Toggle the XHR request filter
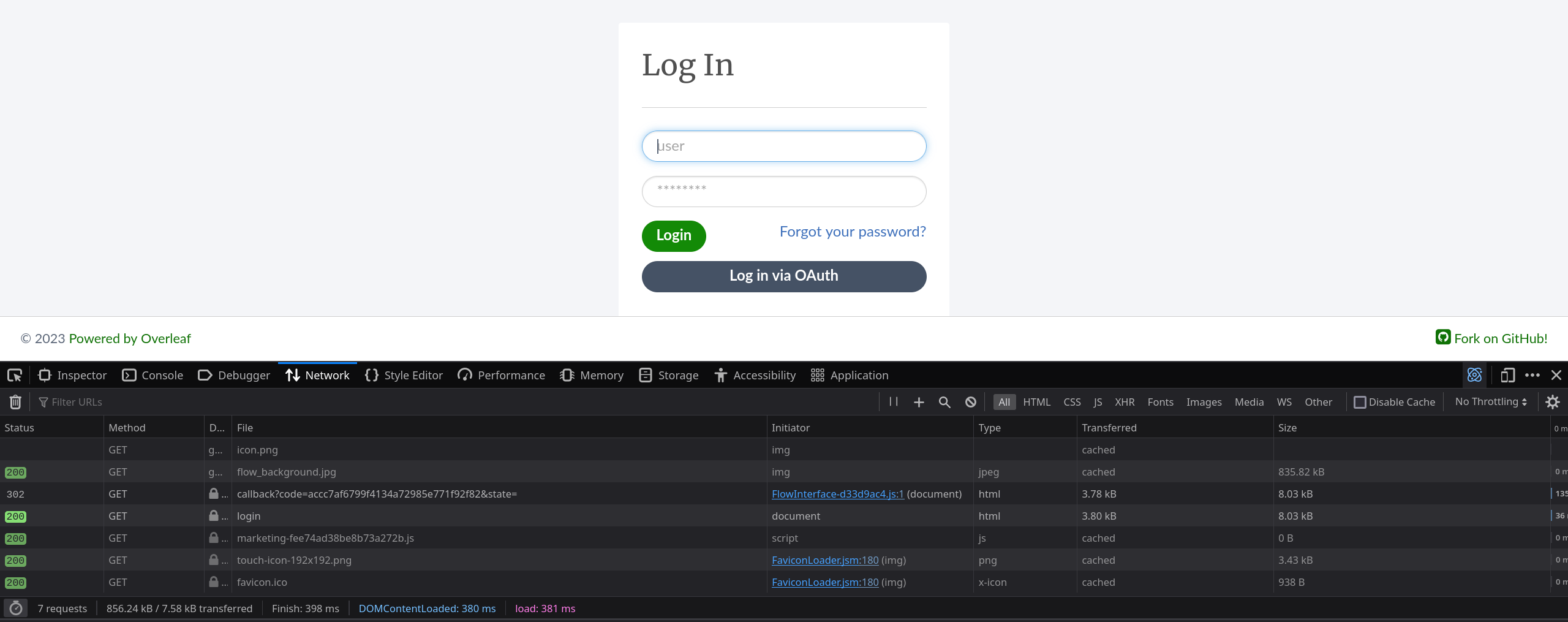 (1125, 401)
